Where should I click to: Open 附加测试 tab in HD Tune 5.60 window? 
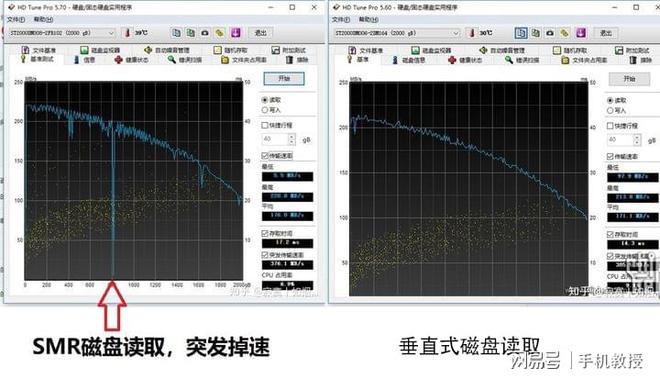click(x=632, y=51)
